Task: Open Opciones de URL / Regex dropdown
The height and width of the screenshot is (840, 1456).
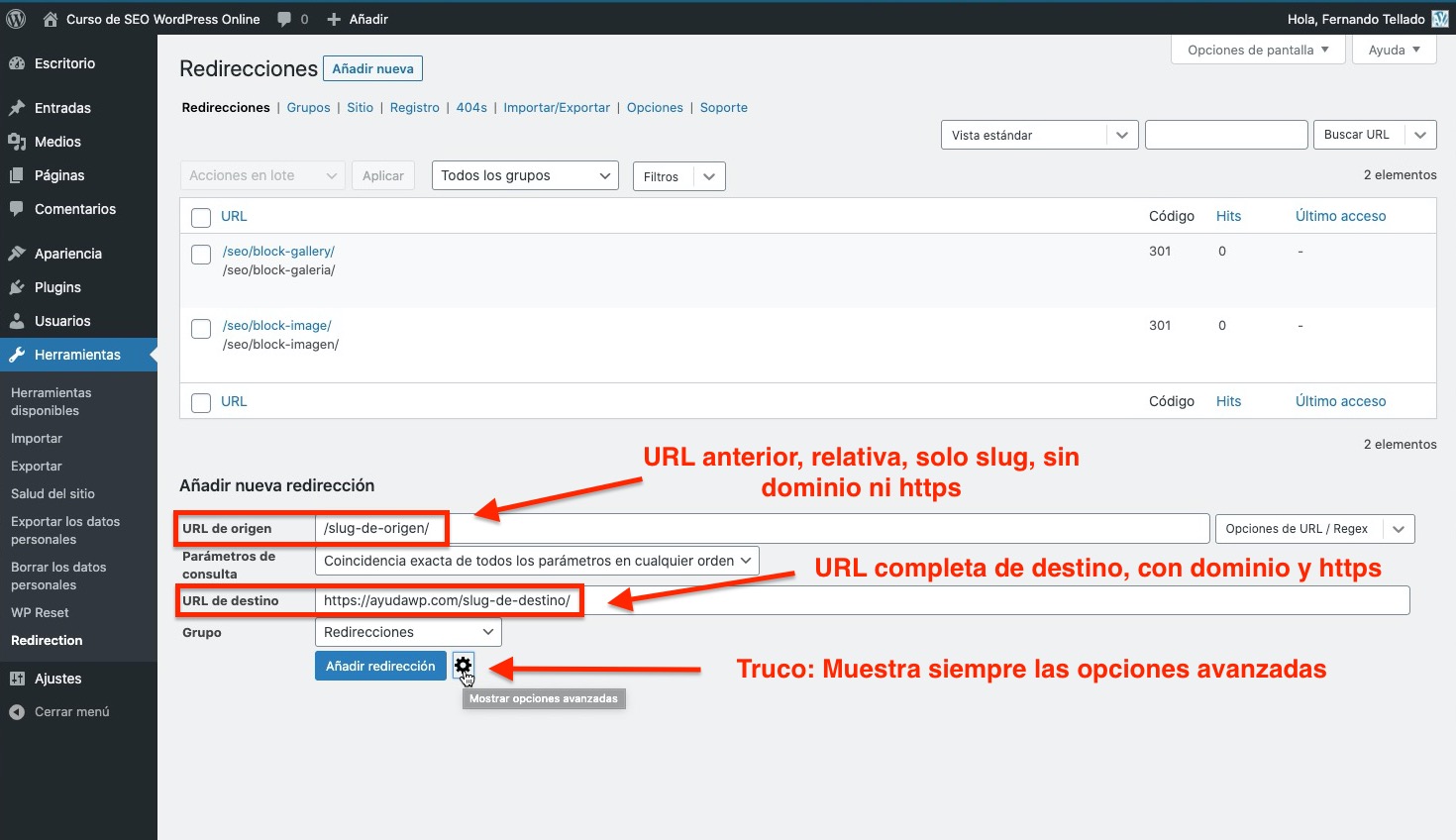Action: [1313, 529]
